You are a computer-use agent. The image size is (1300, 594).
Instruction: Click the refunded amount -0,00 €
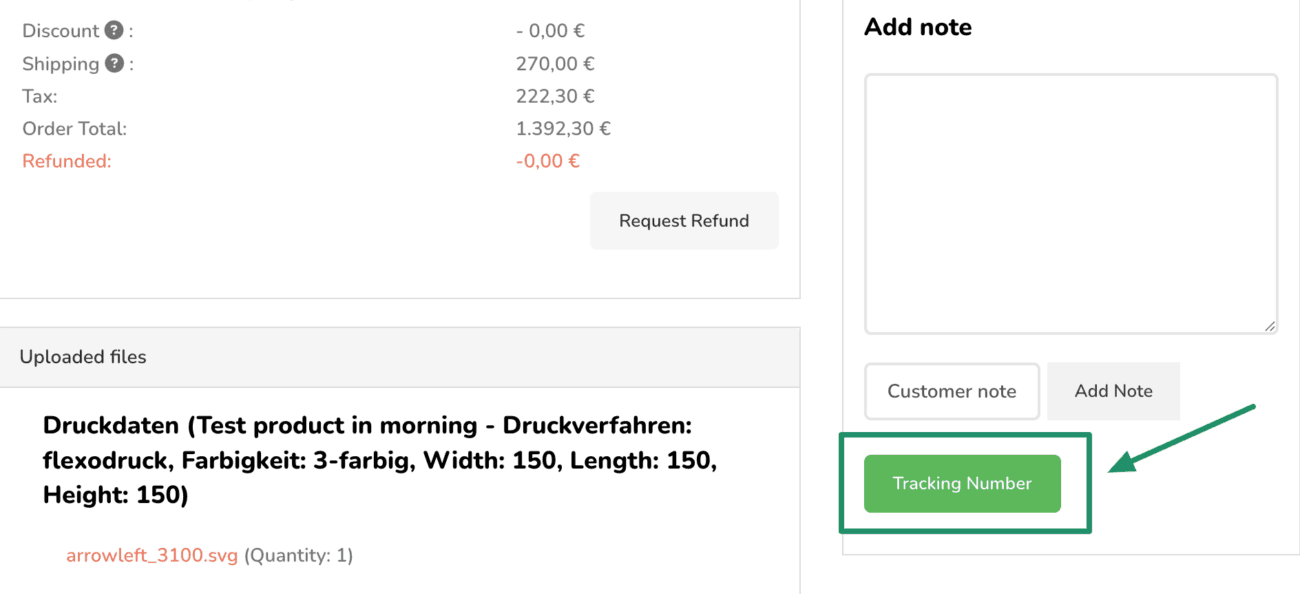click(x=548, y=161)
